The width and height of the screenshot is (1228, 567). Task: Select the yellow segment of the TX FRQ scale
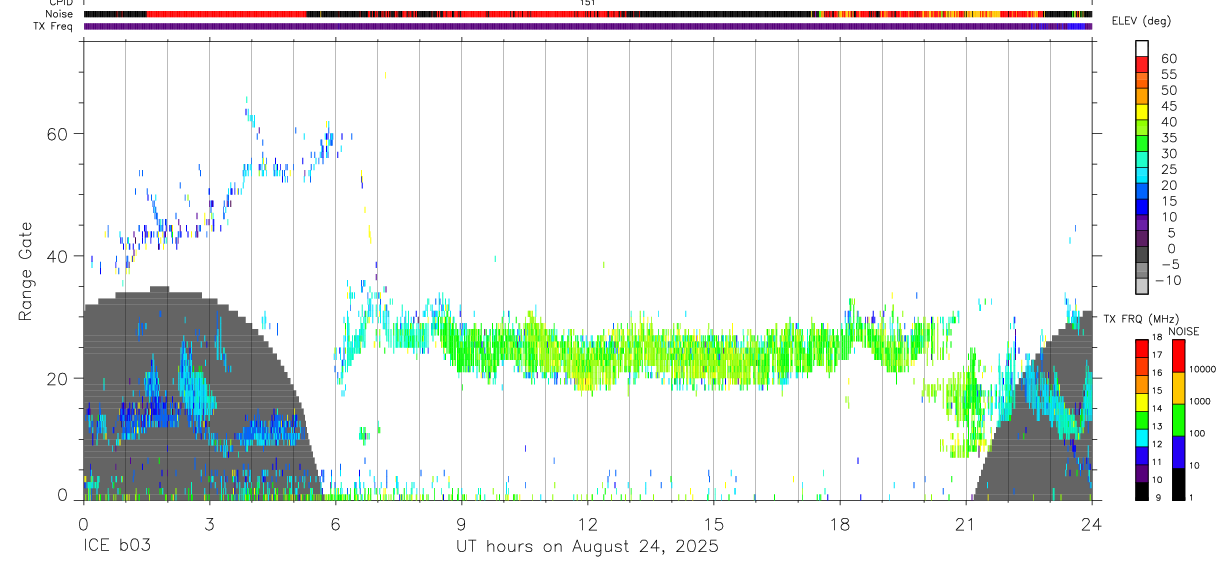[x=1143, y=402]
